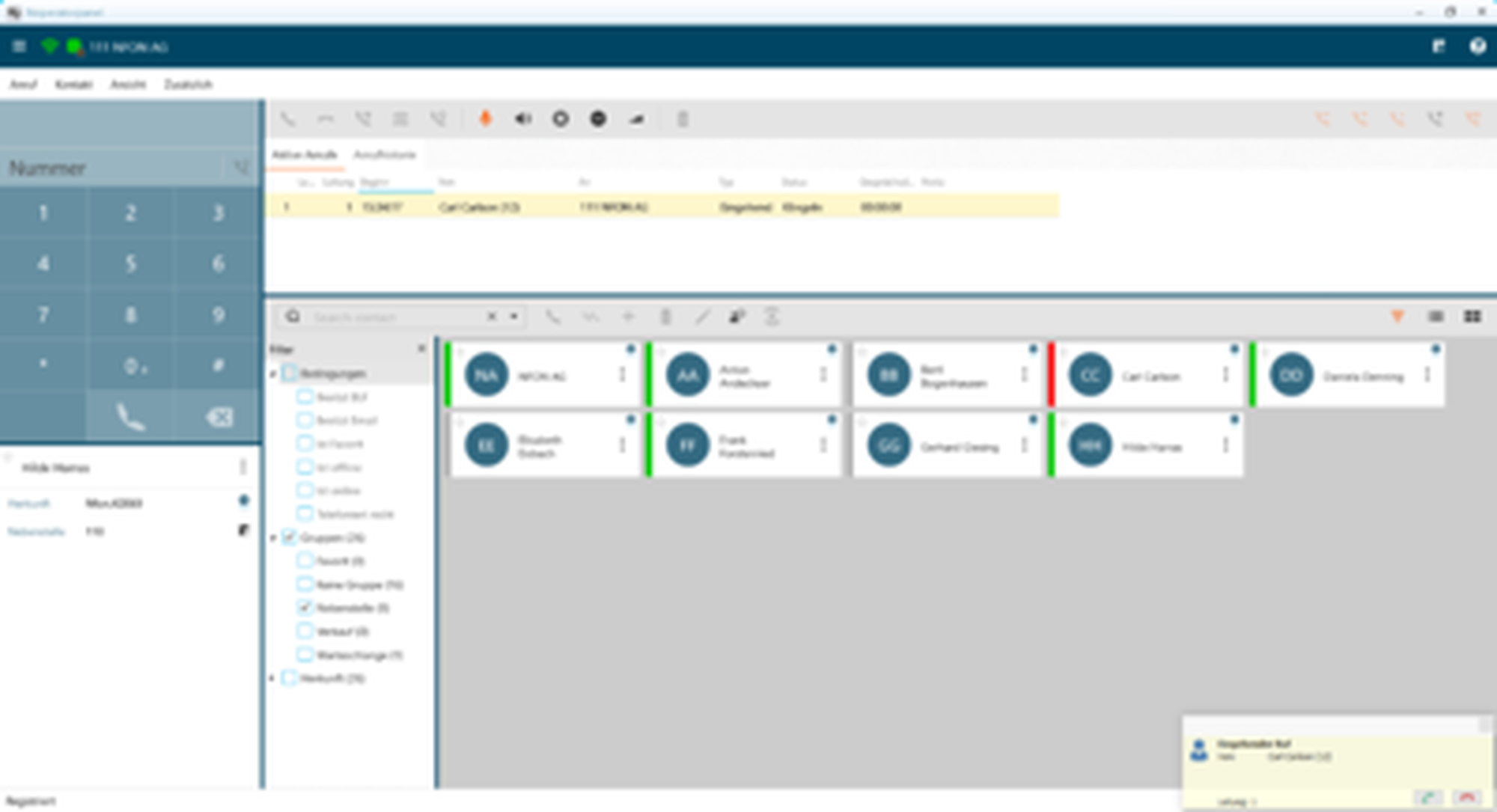Collapse the Gruppen tree node
Image resolution: width=1497 pixels, height=812 pixels.
(273, 537)
